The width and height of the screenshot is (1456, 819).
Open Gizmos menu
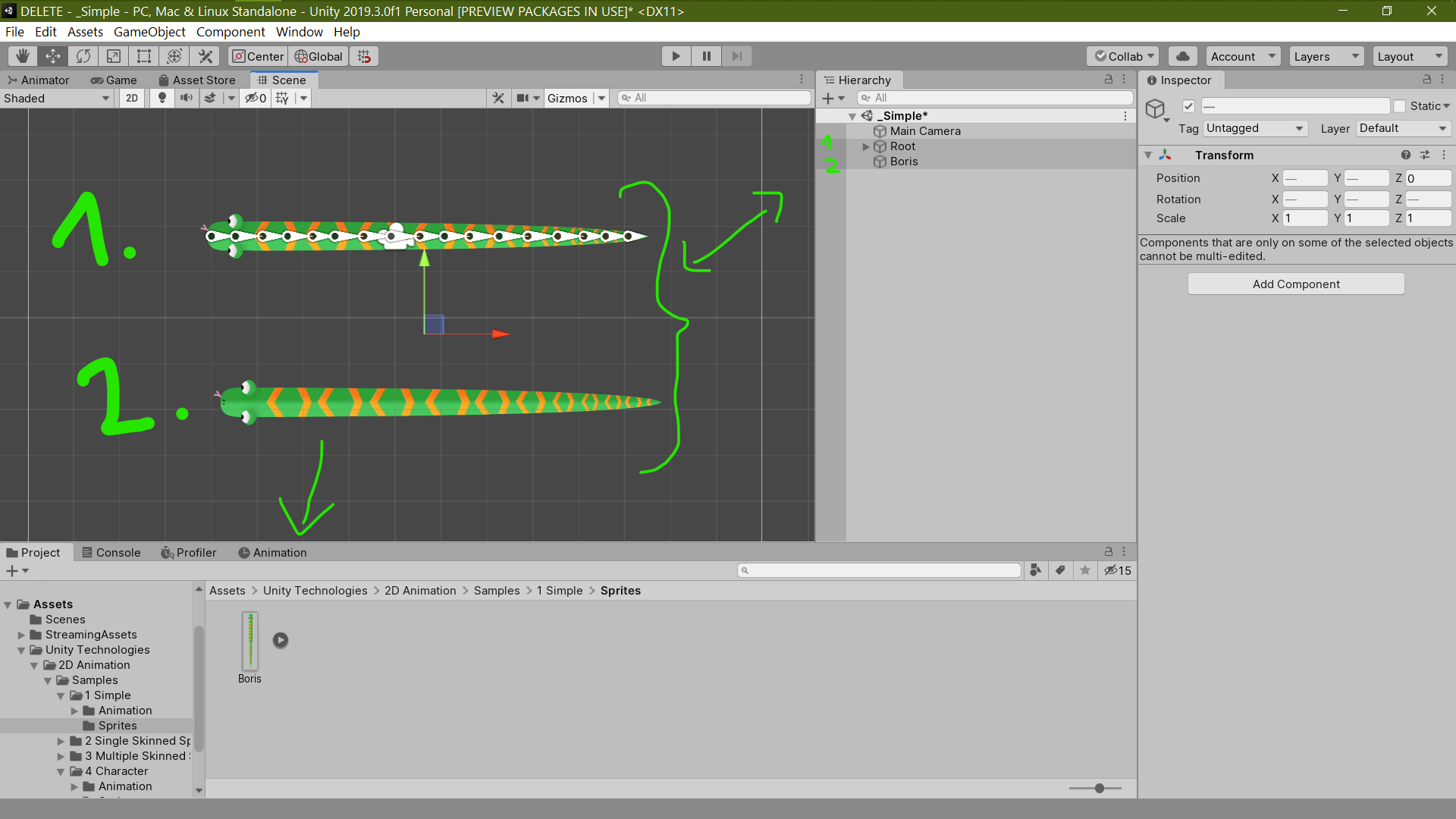567,98
